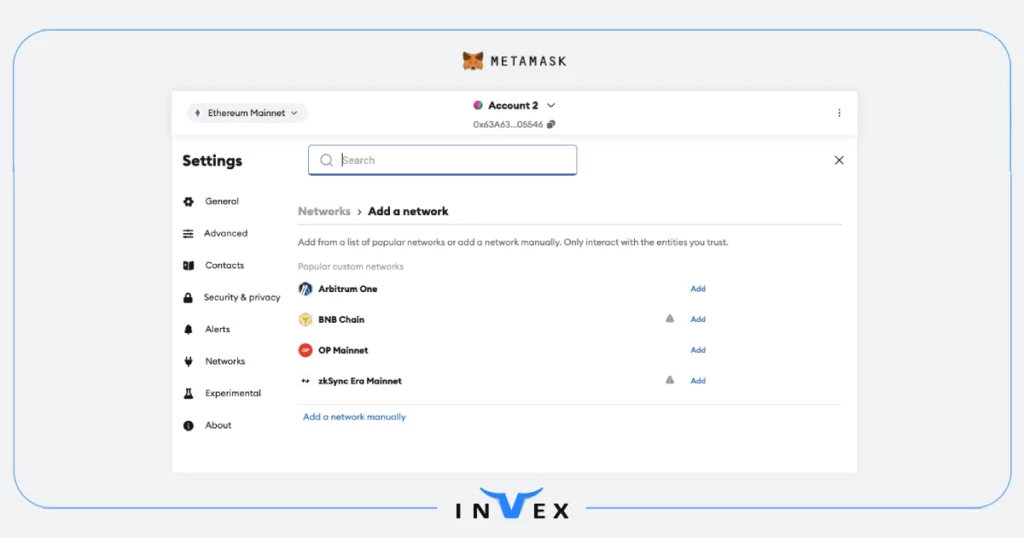Click the Arbitrum One logo icon
Image resolution: width=1024 pixels, height=538 pixels.
305,289
